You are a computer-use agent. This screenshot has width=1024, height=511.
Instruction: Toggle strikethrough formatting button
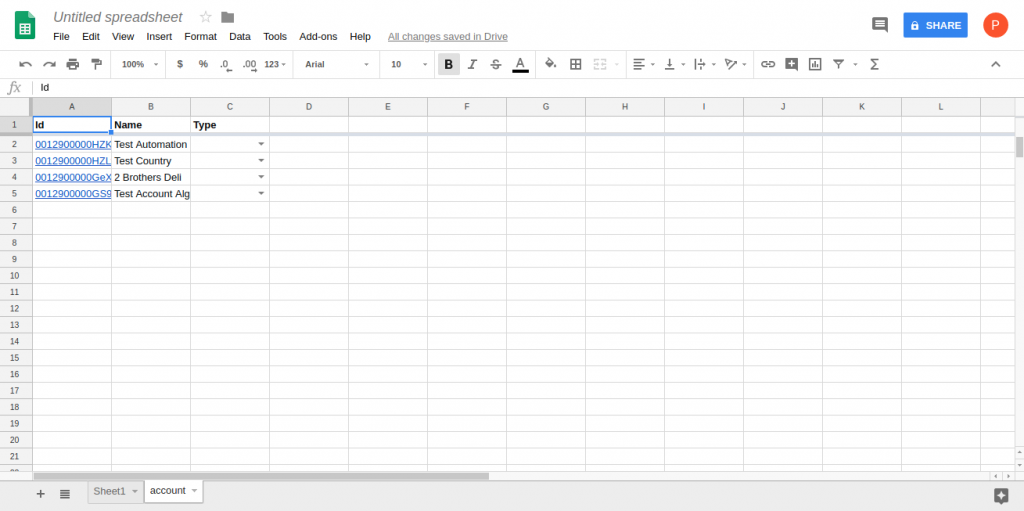(x=496, y=64)
